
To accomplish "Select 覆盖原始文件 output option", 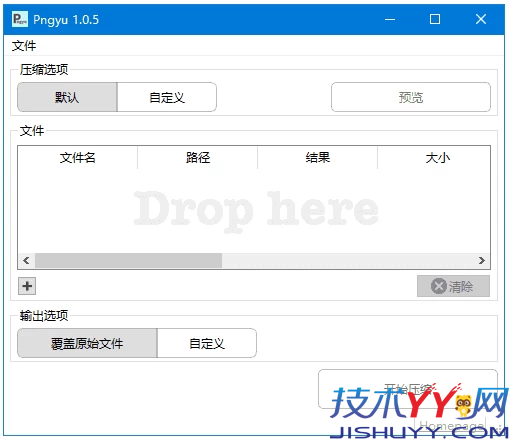I will tap(87, 343).
